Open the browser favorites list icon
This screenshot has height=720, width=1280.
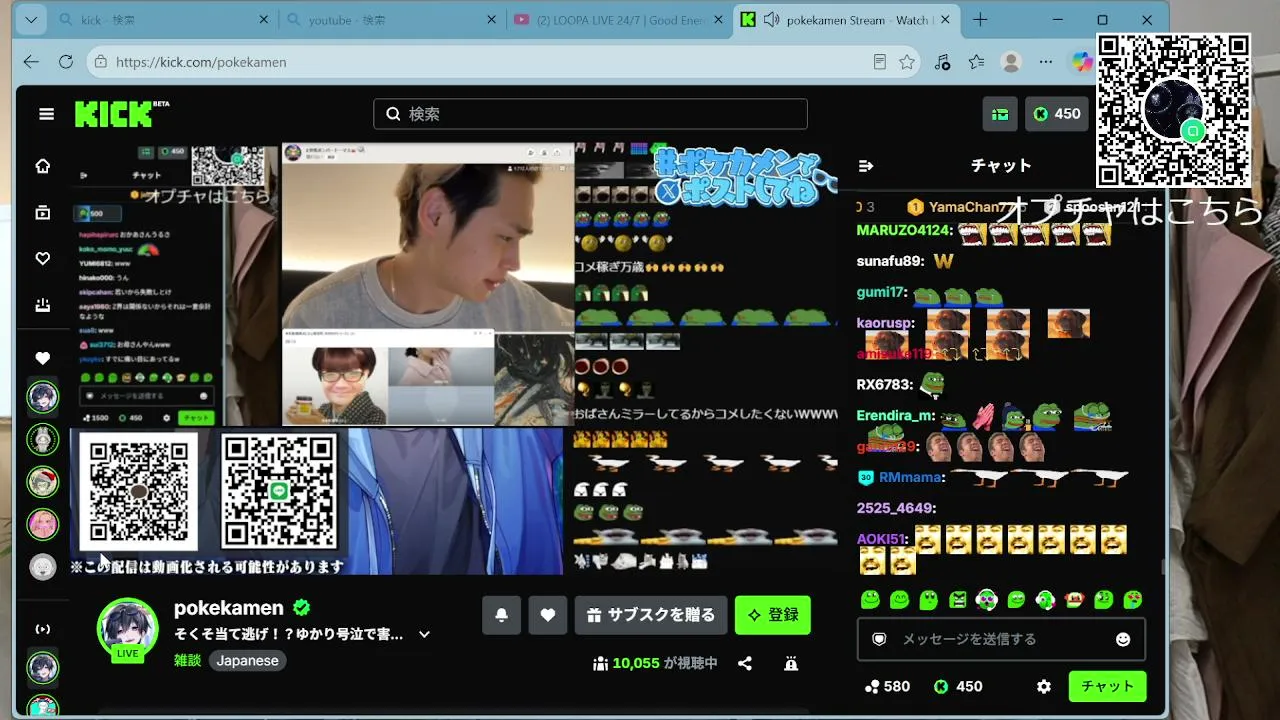[x=977, y=62]
